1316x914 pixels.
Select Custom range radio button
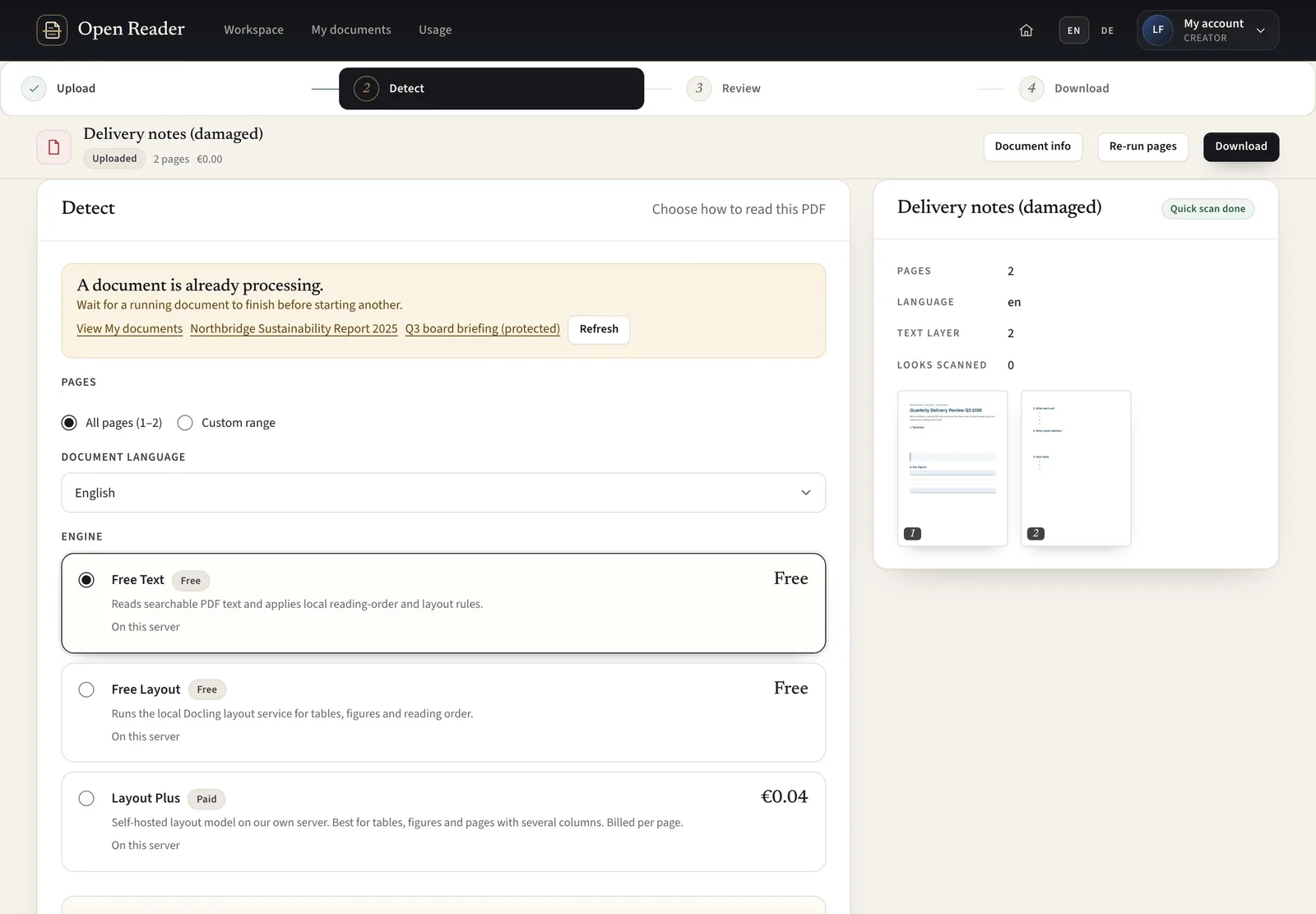185,423
